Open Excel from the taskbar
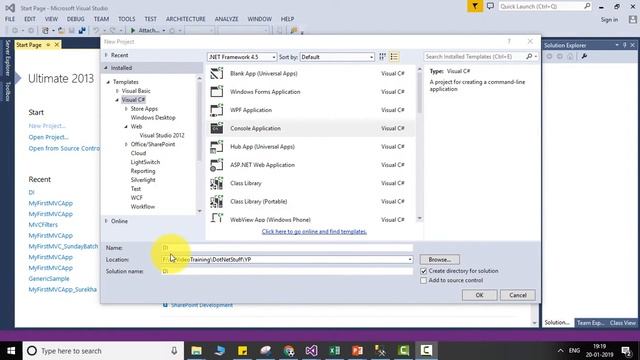The height and width of the screenshot is (360, 640). pyautogui.click(x=334, y=351)
